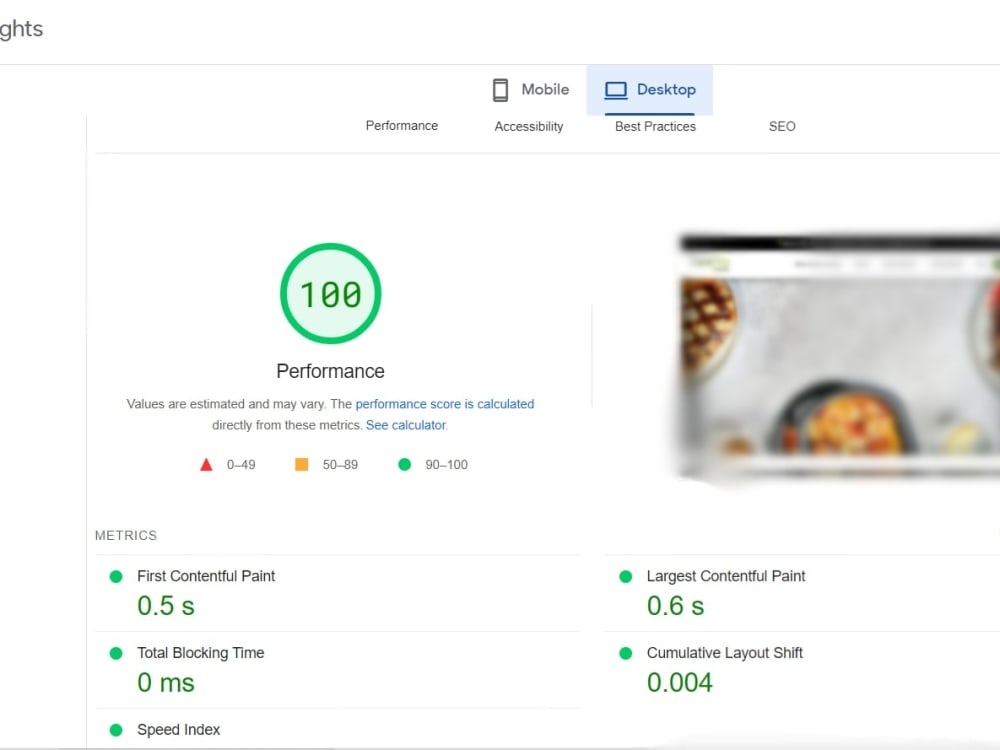Click the orange square 50–89 legend icon
Screen dimensions: 1000x750
pyautogui.click(x=302, y=464)
